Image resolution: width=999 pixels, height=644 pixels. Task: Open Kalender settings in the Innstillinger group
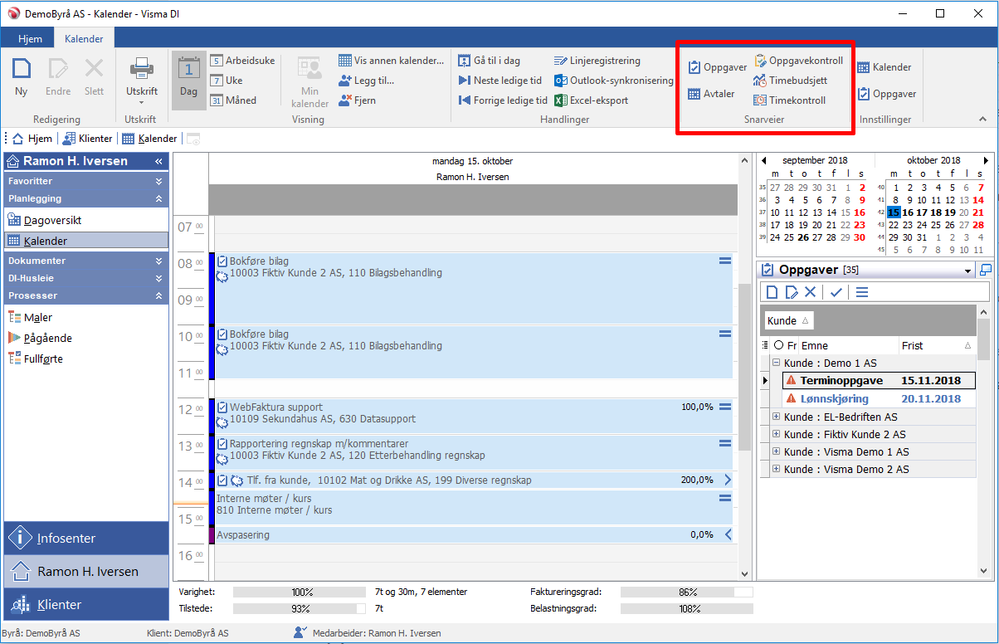tap(884, 67)
